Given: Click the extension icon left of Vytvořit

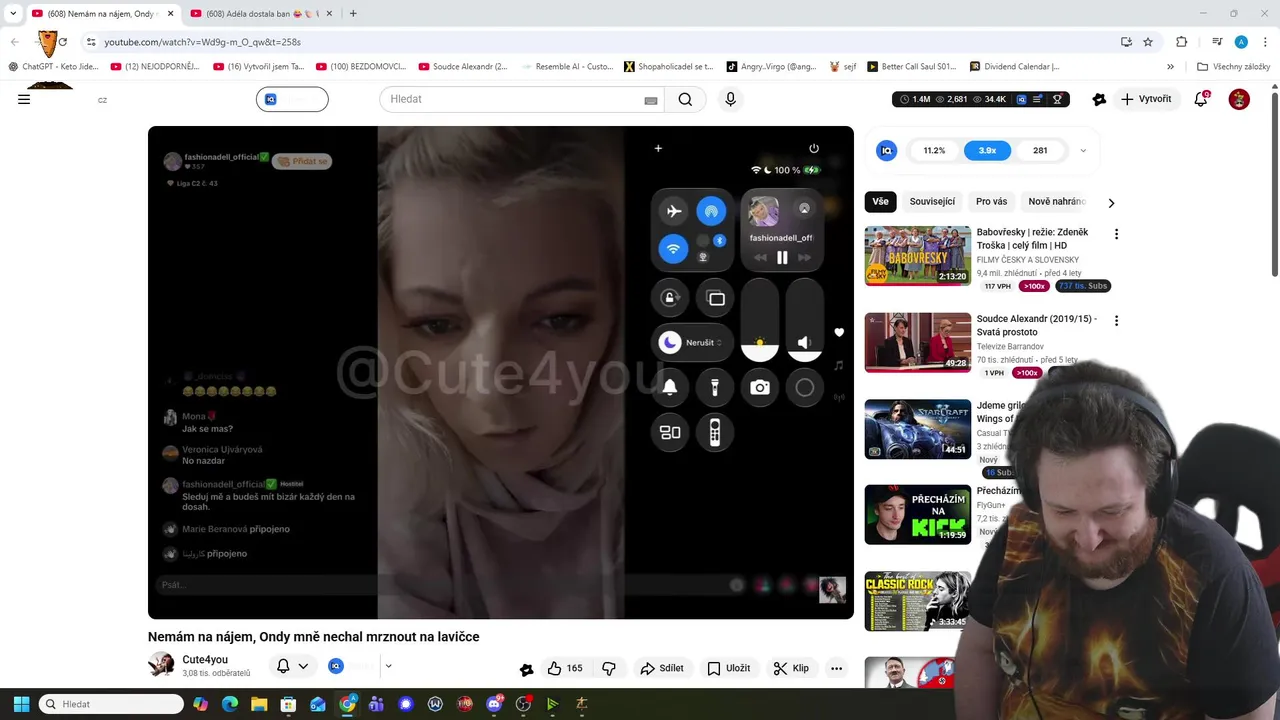Looking at the screenshot, I should coord(1099,99).
